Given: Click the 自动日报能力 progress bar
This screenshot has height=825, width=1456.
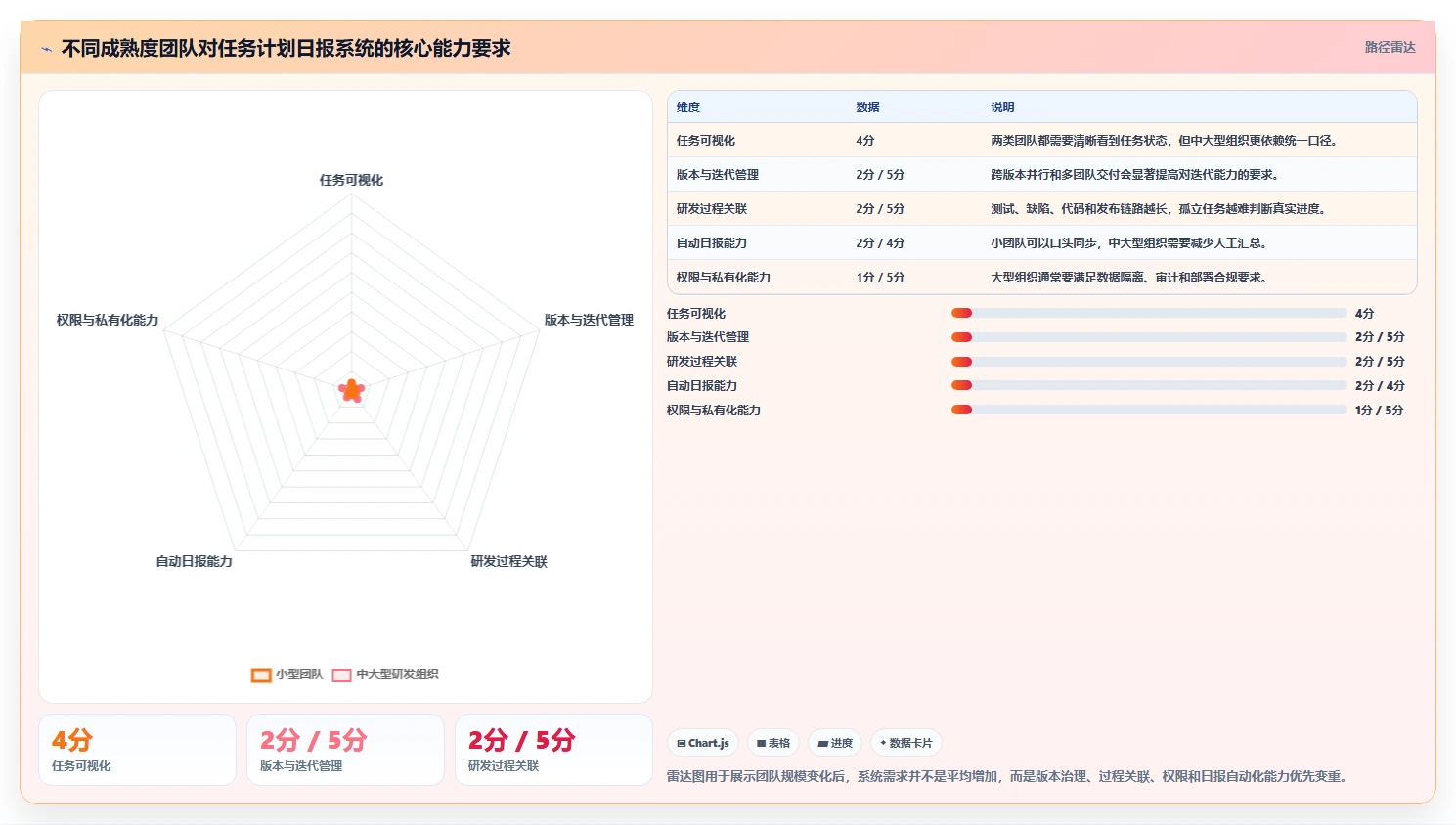Looking at the screenshot, I should click(x=1149, y=385).
